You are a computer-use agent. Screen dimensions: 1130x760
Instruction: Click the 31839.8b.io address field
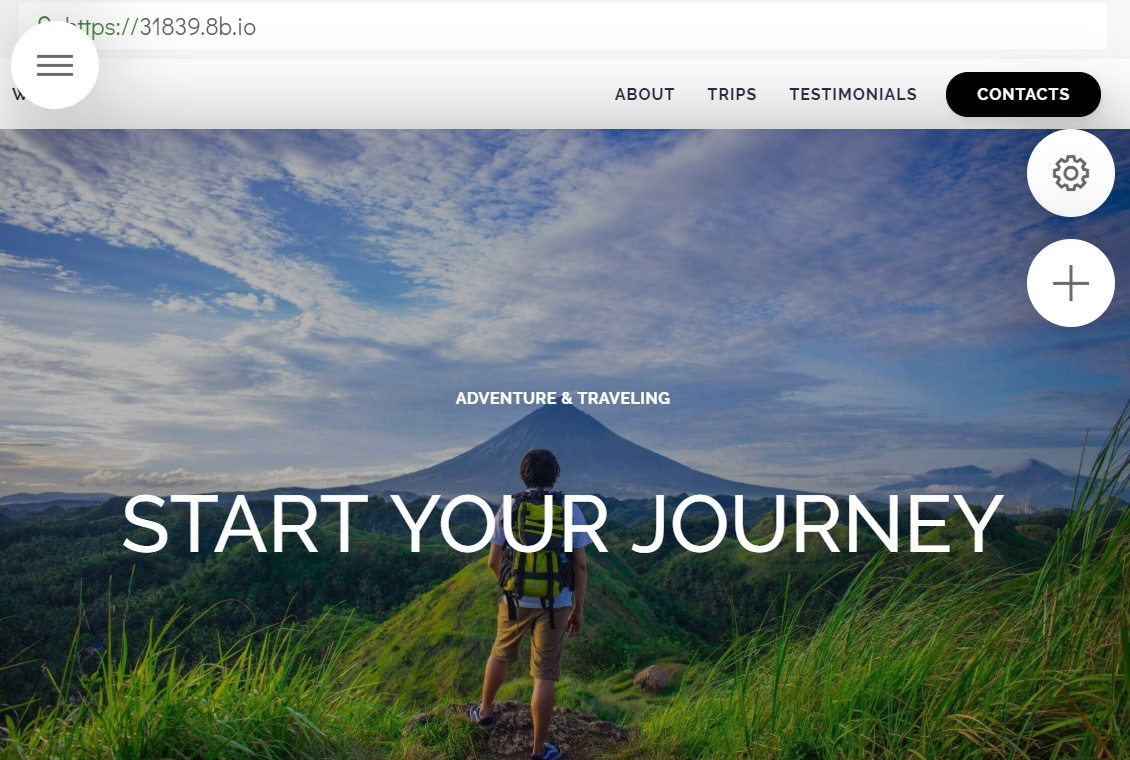pos(563,27)
